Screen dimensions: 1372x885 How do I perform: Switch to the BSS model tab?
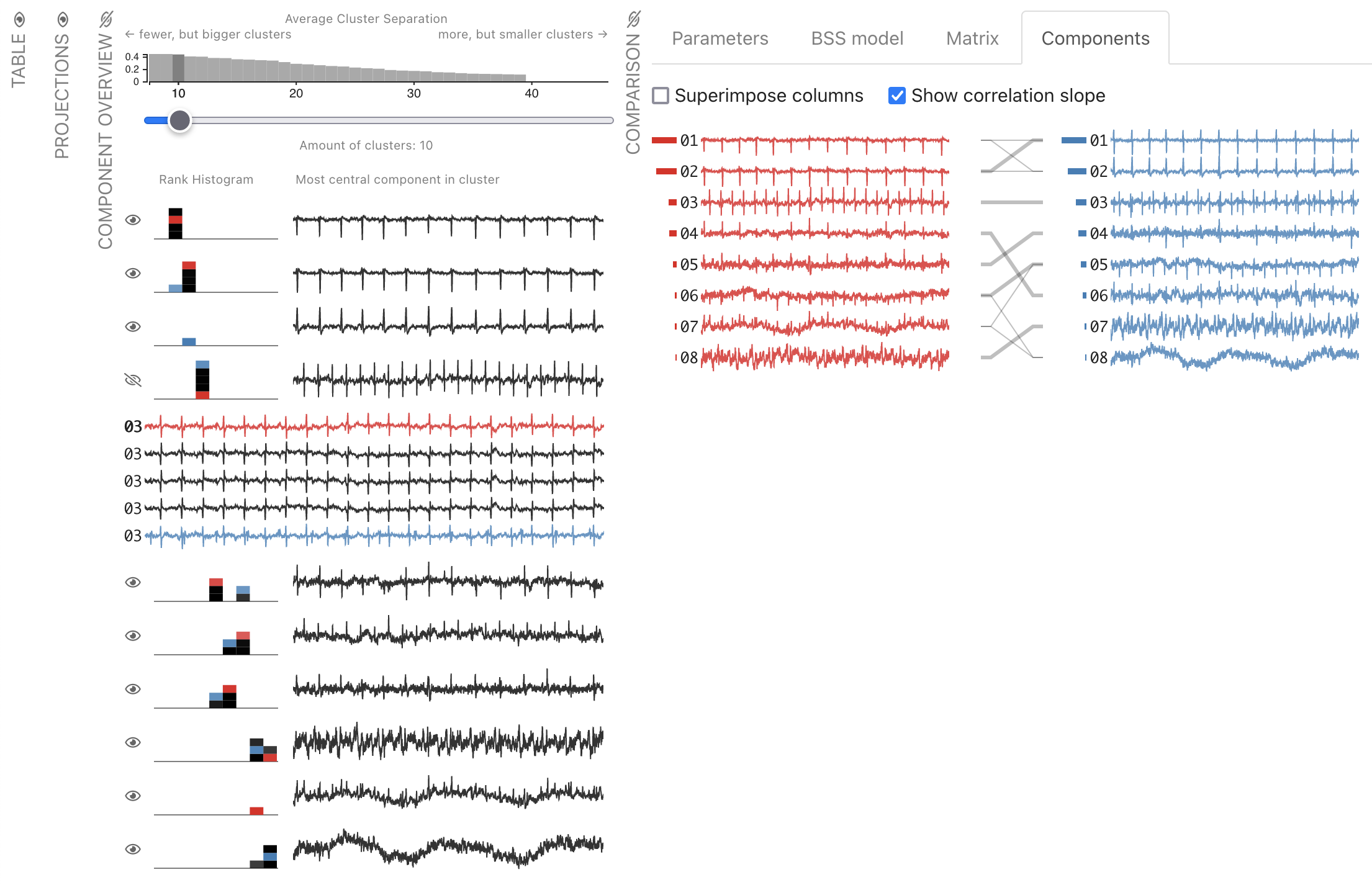[857, 38]
